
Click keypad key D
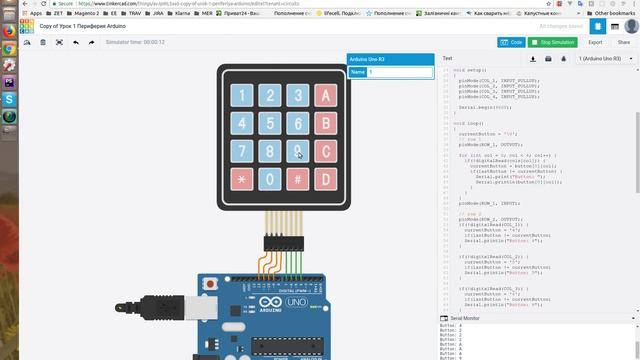(326, 179)
